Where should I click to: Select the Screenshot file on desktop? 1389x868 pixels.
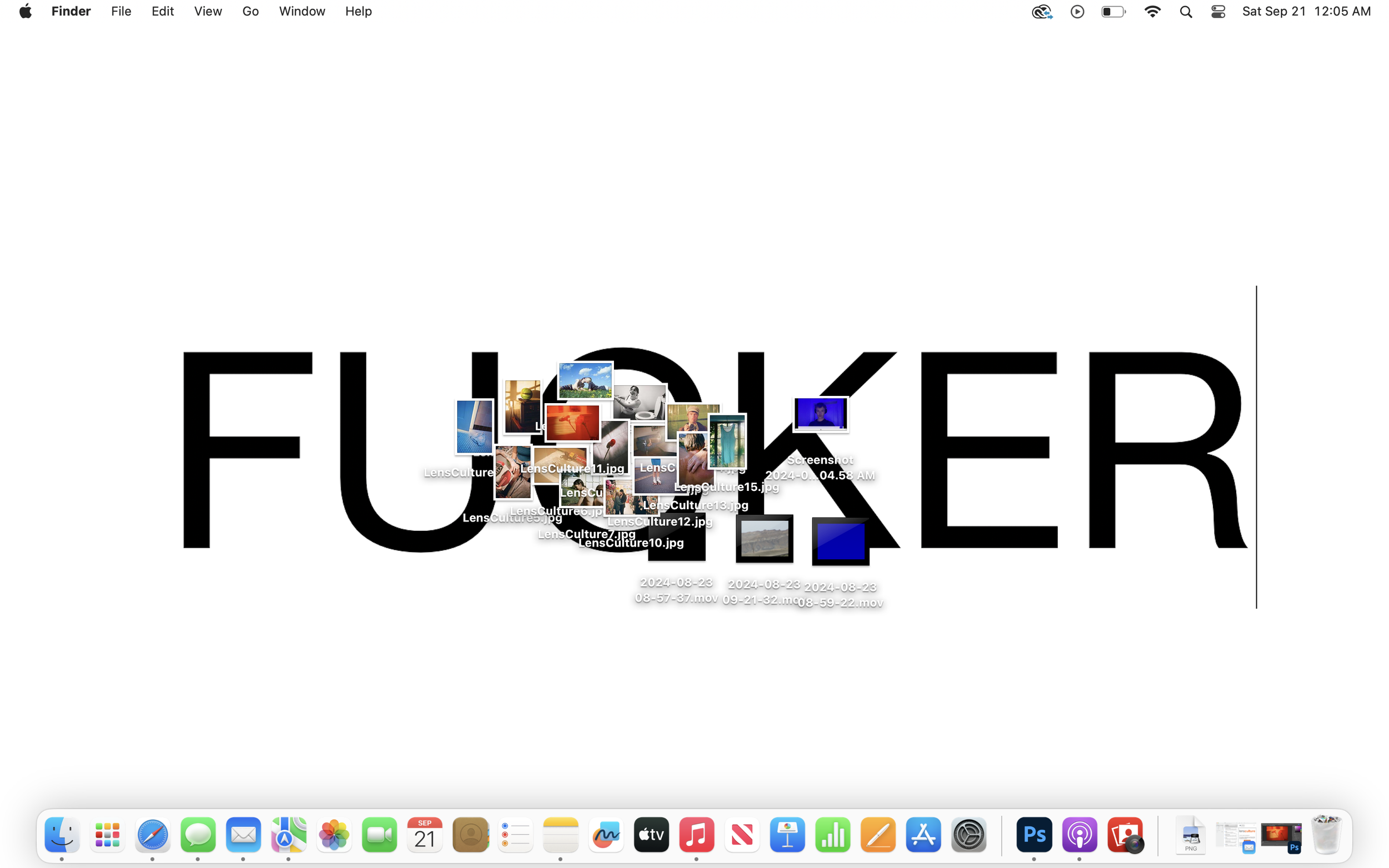click(820, 414)
